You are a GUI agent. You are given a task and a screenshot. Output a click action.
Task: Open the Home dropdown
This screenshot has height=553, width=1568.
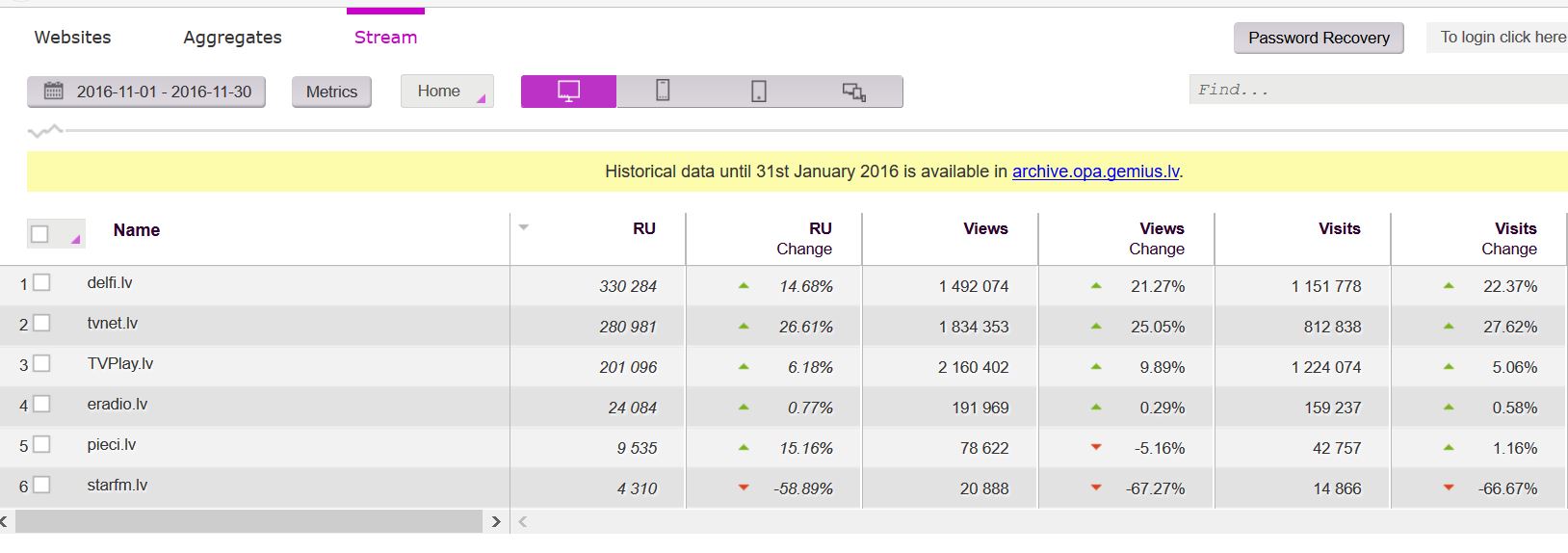pos(447,92)
